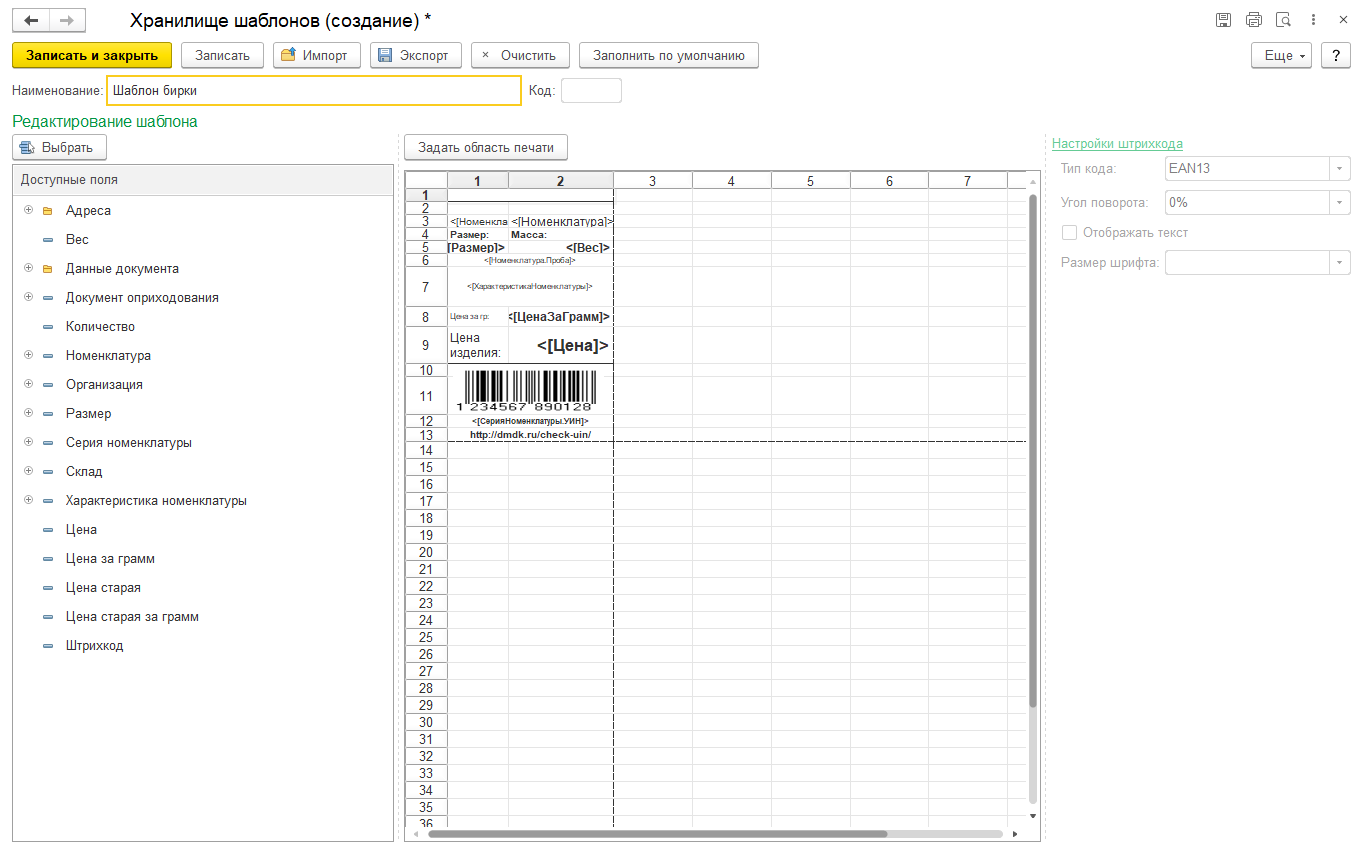Expand the Размер tree node
The image size is (1370, 853).
click(28, 414)
